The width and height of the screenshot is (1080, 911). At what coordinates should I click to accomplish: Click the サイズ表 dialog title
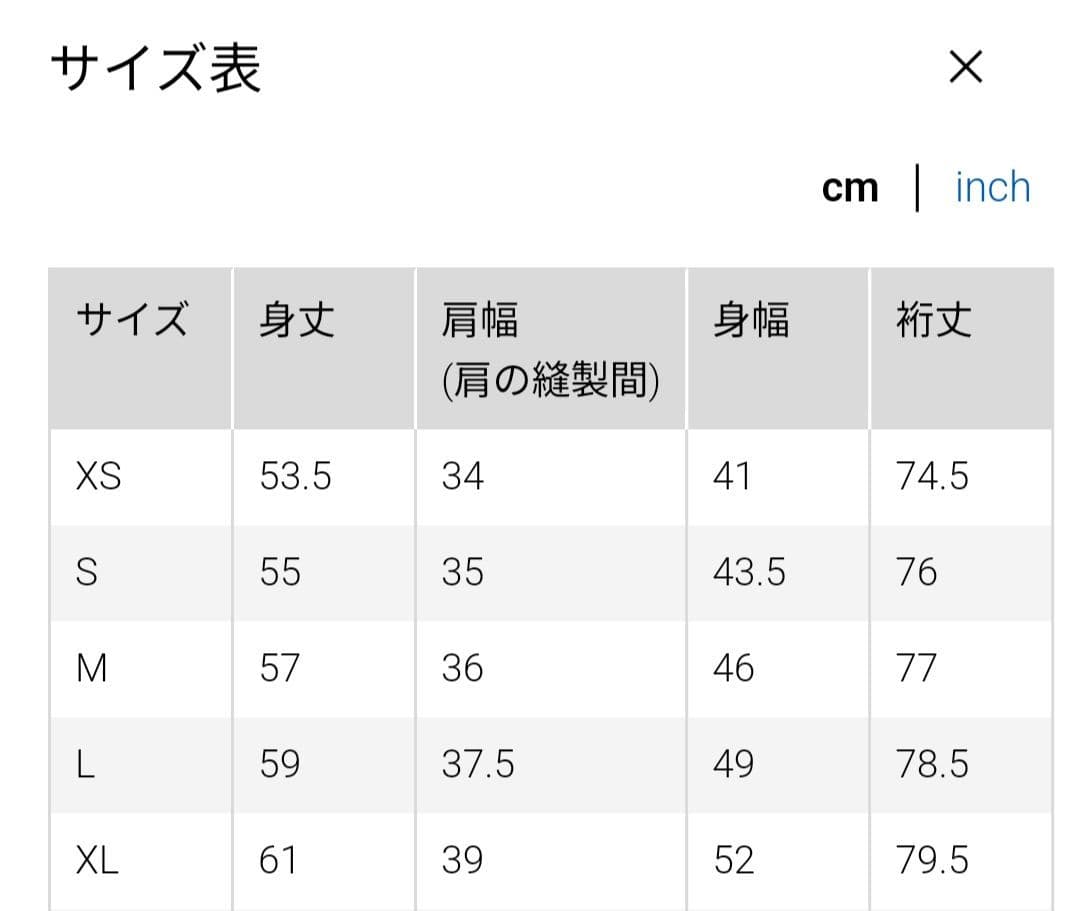[x=156, y=67]
